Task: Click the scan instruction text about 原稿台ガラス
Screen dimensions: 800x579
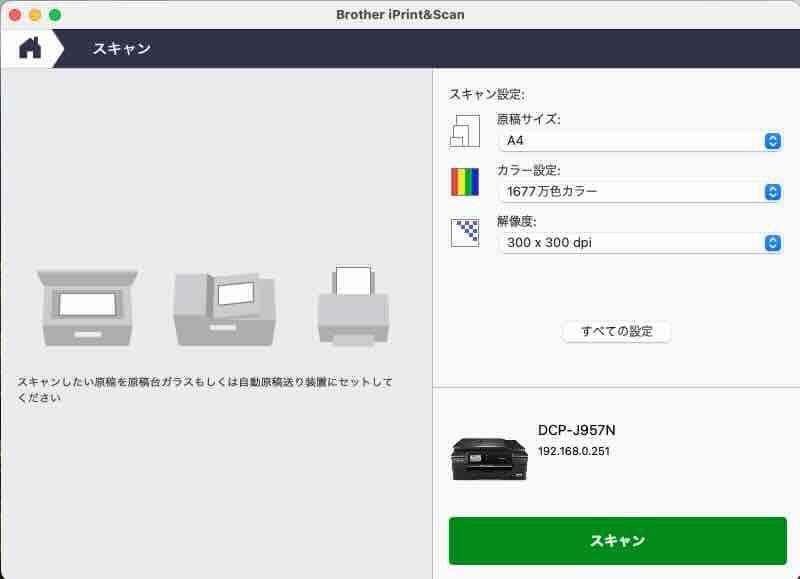Action: [x=205, y=389]
